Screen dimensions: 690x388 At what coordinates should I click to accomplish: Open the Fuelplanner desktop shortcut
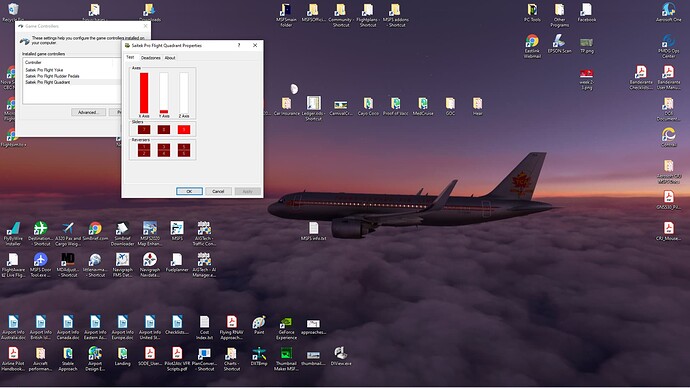coord(177,263)
